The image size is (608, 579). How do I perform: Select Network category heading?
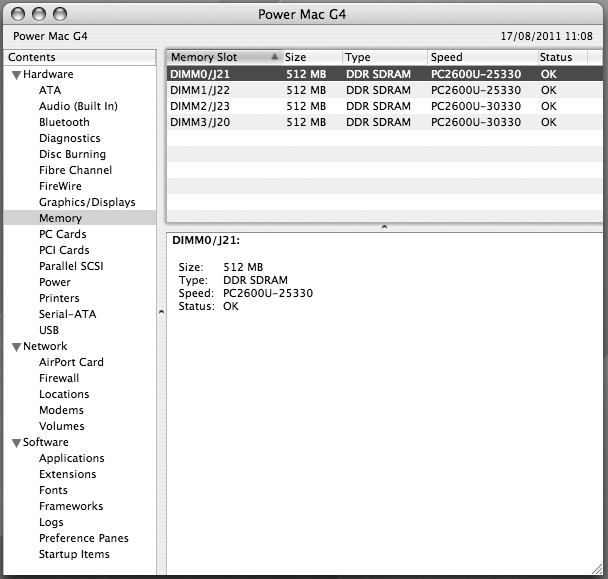coord(45,346)
